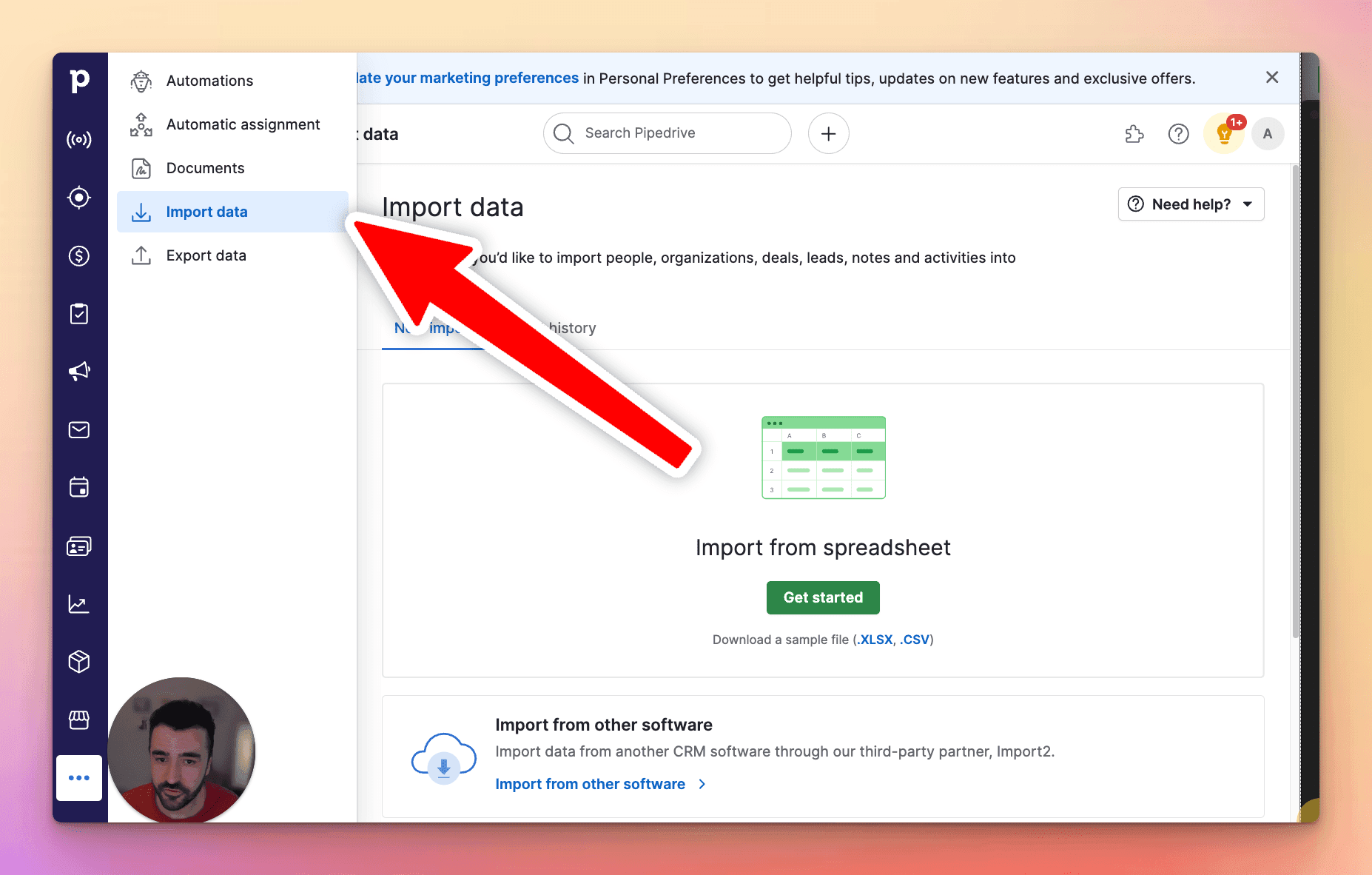
Task: Download the .CSV sample file
Action: coord(915,640)
